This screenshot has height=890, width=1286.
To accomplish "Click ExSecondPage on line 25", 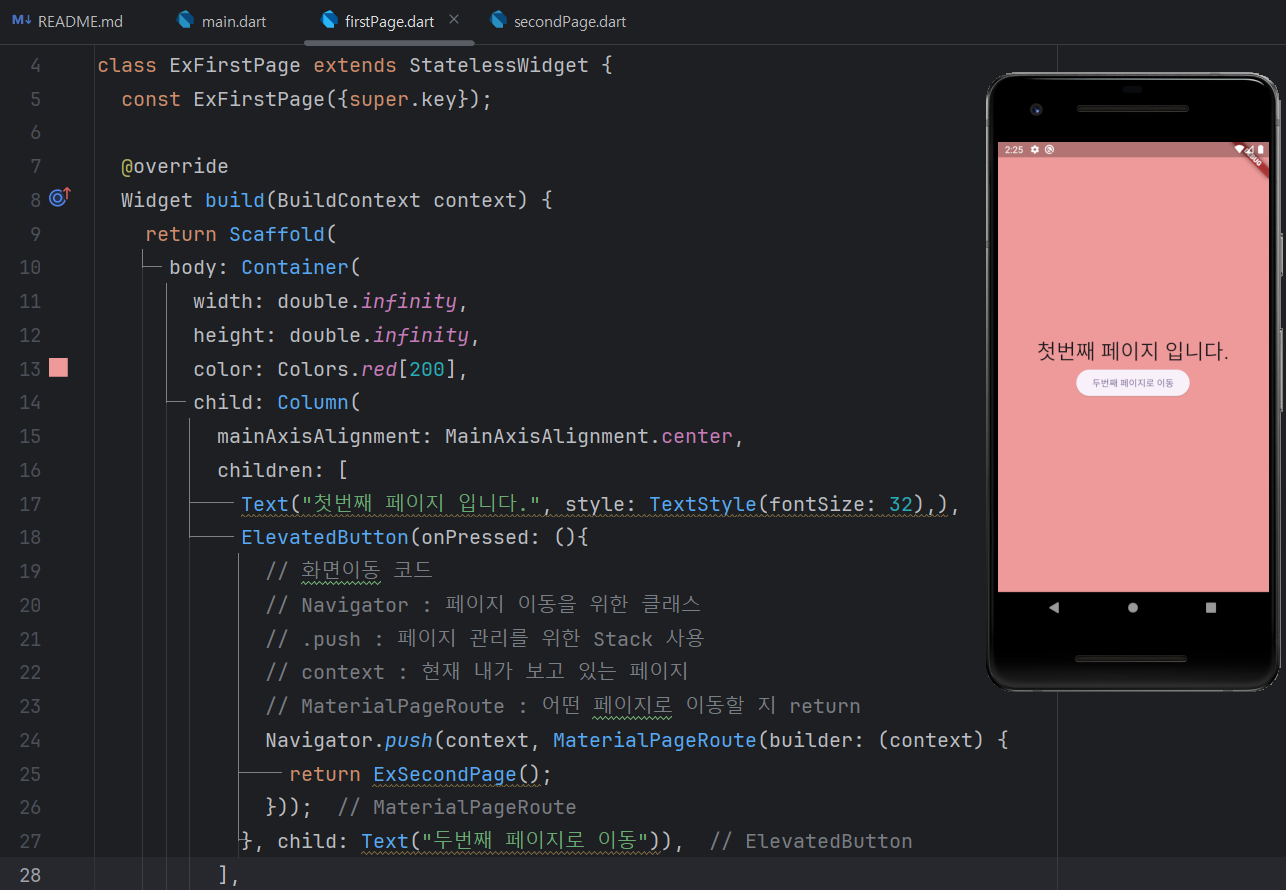I will pyautogui.click(x=445, y=774).
